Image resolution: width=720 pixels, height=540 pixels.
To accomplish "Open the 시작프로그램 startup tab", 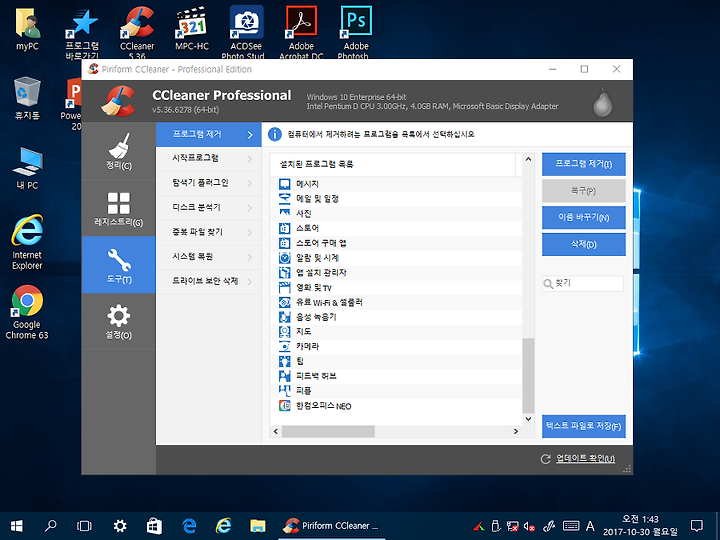I will point(209,158).
